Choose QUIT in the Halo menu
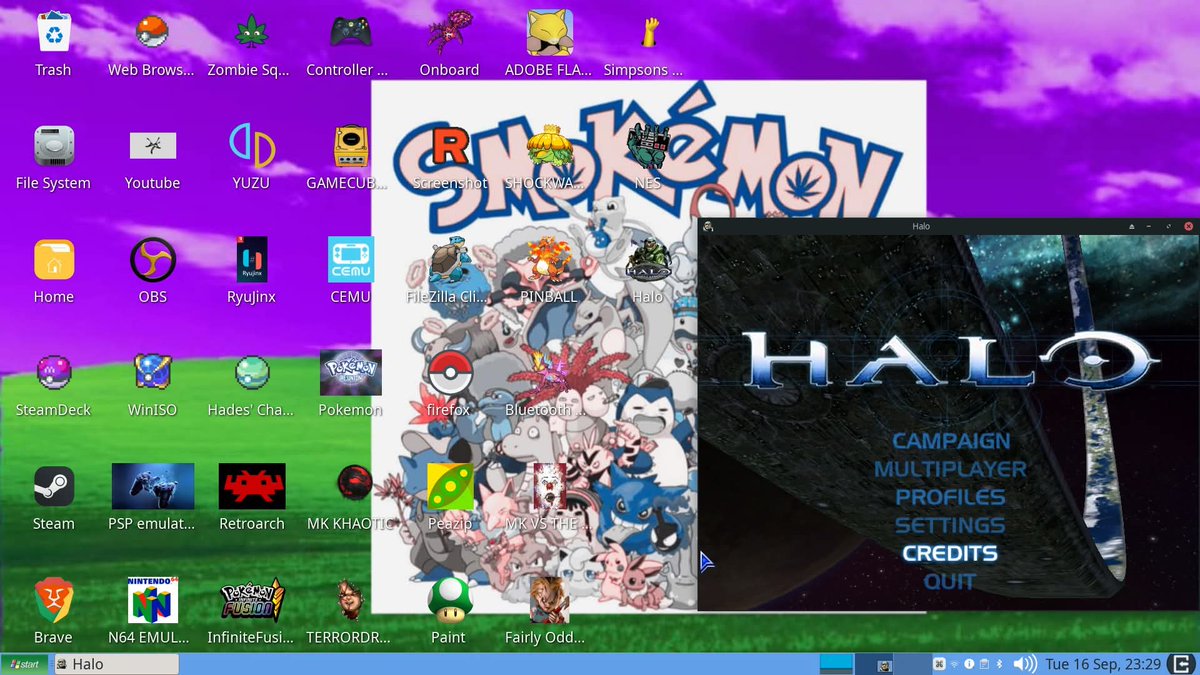The height and width of the screenshot is (675, 1200). point(950,581)
